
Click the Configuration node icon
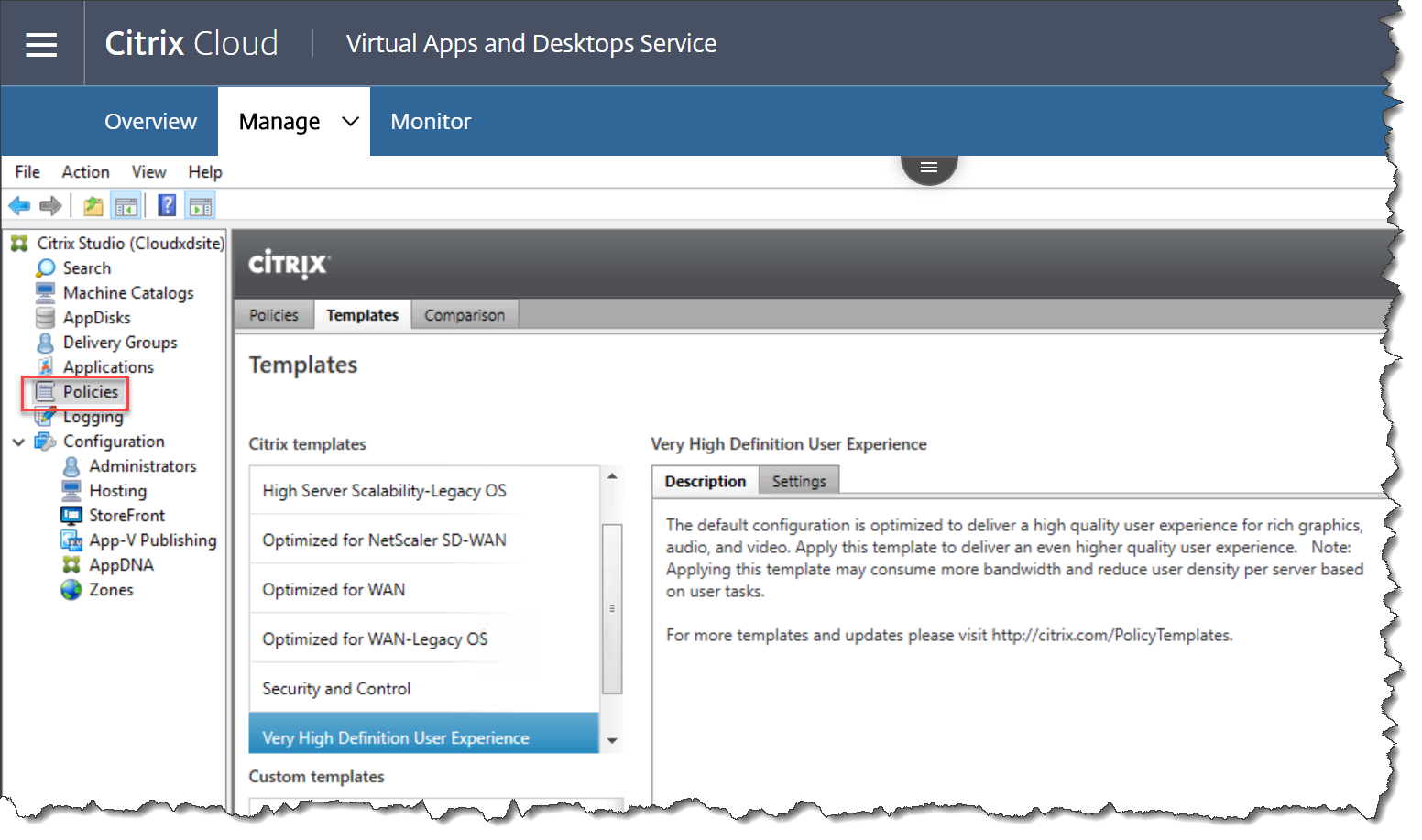[x=45, y=442]
